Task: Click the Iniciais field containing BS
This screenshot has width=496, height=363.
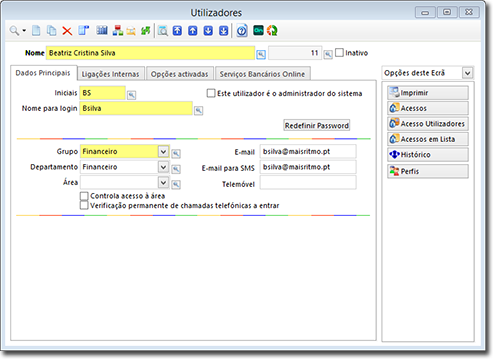Action: (103, 93)
